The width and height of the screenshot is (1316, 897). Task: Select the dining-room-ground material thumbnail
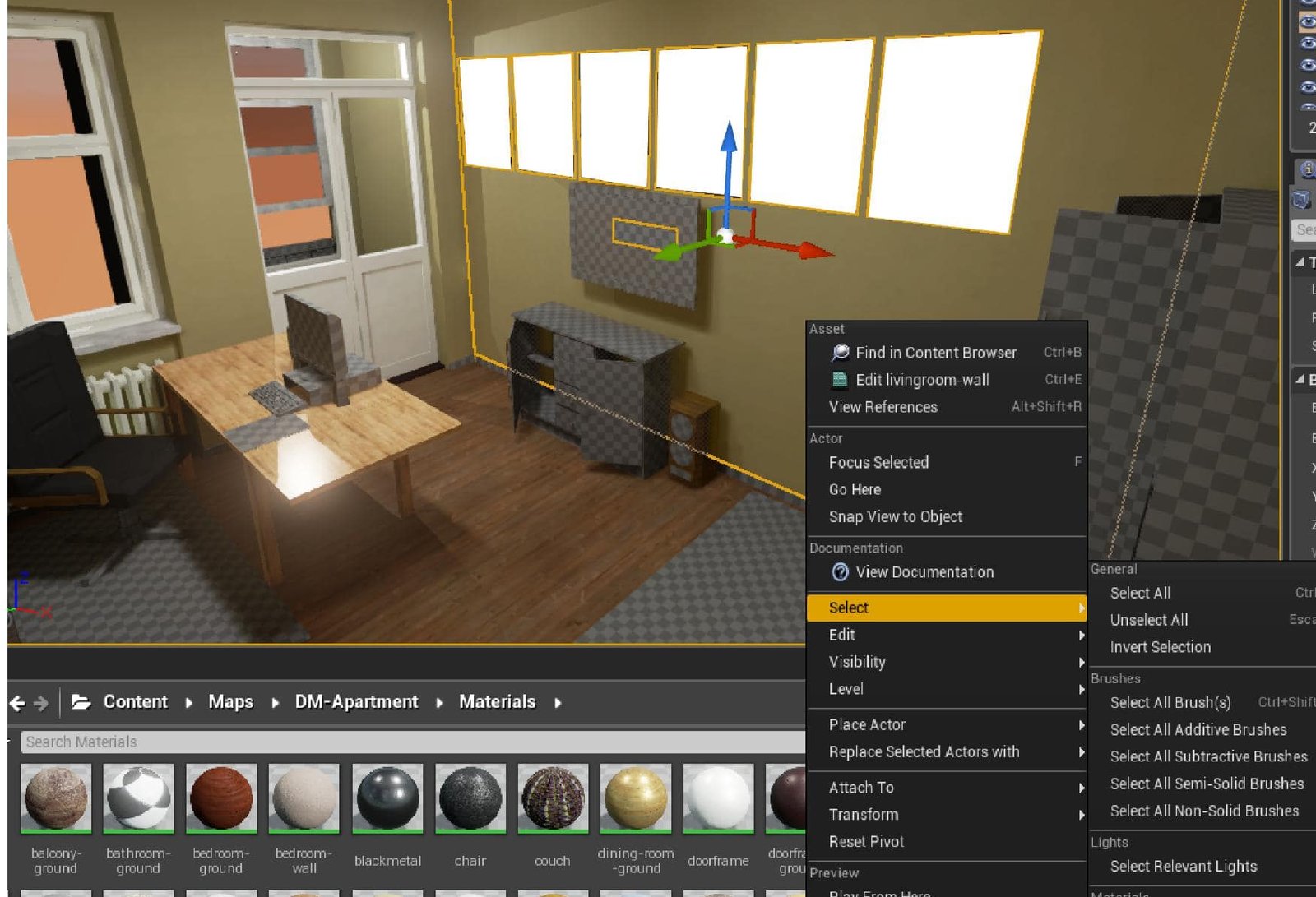pos(635,798)
